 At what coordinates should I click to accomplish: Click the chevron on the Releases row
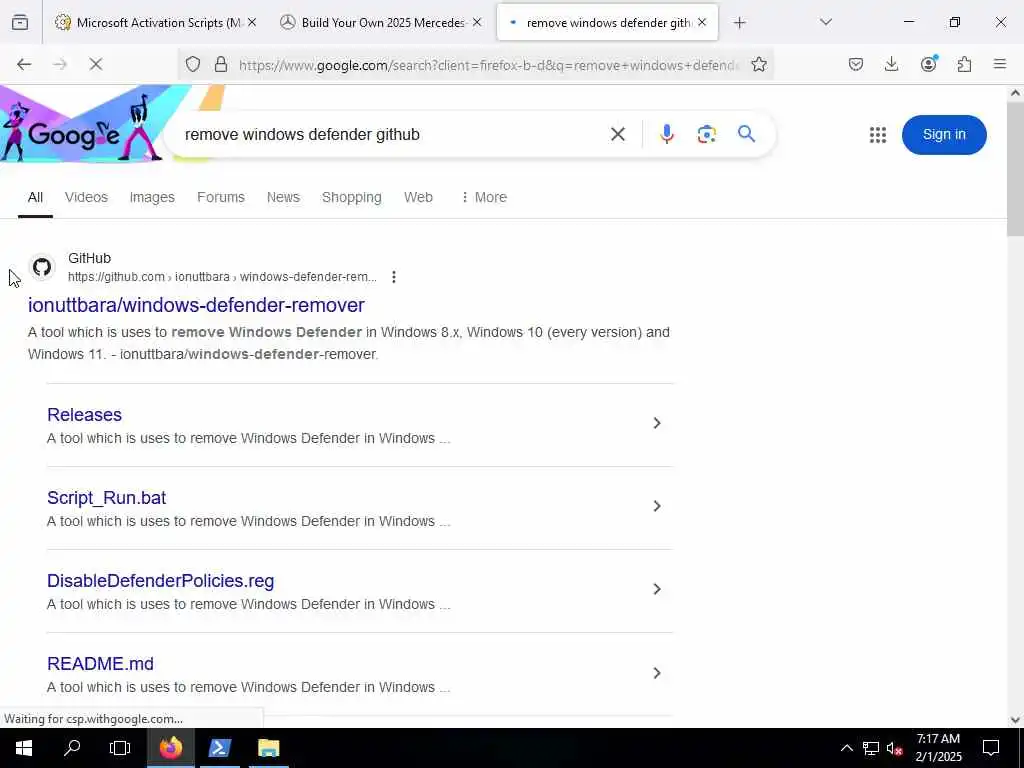click(657, 423)
